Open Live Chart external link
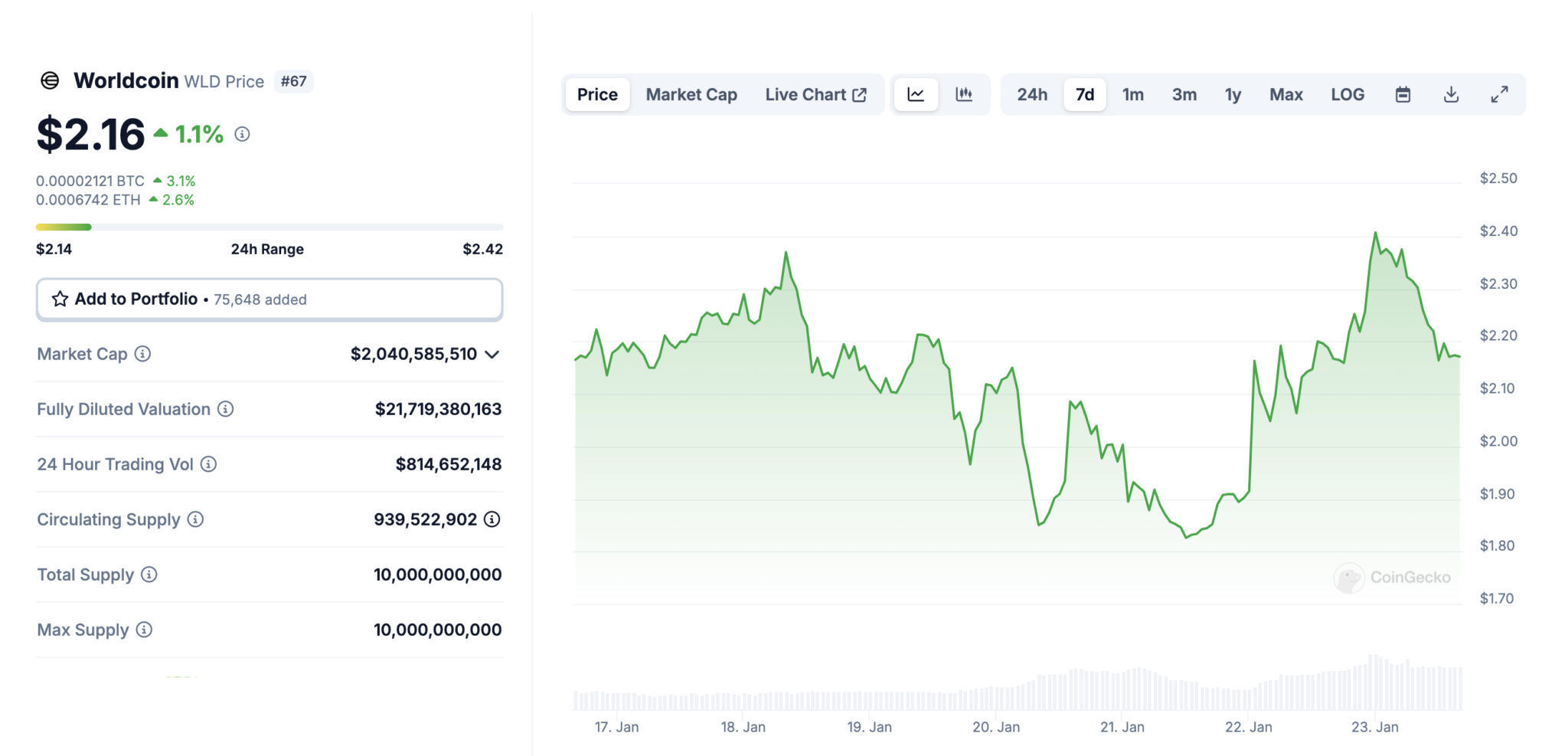 pos(816,95)
